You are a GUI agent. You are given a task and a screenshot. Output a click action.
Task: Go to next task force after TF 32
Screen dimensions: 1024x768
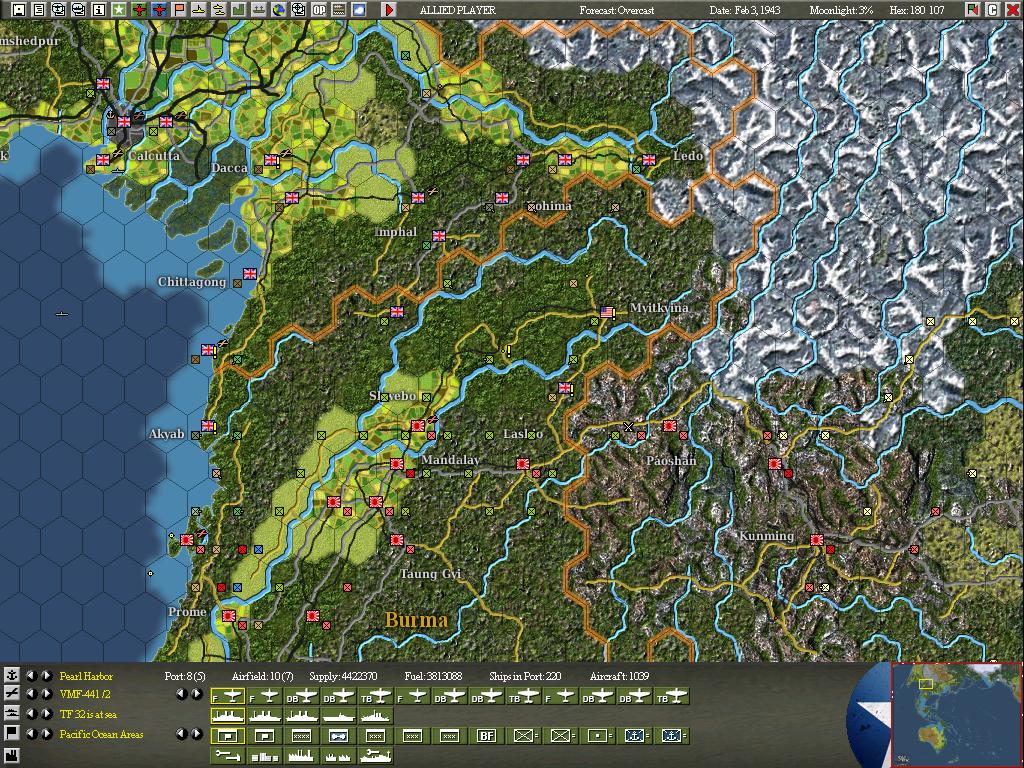(x=46, y=714)
